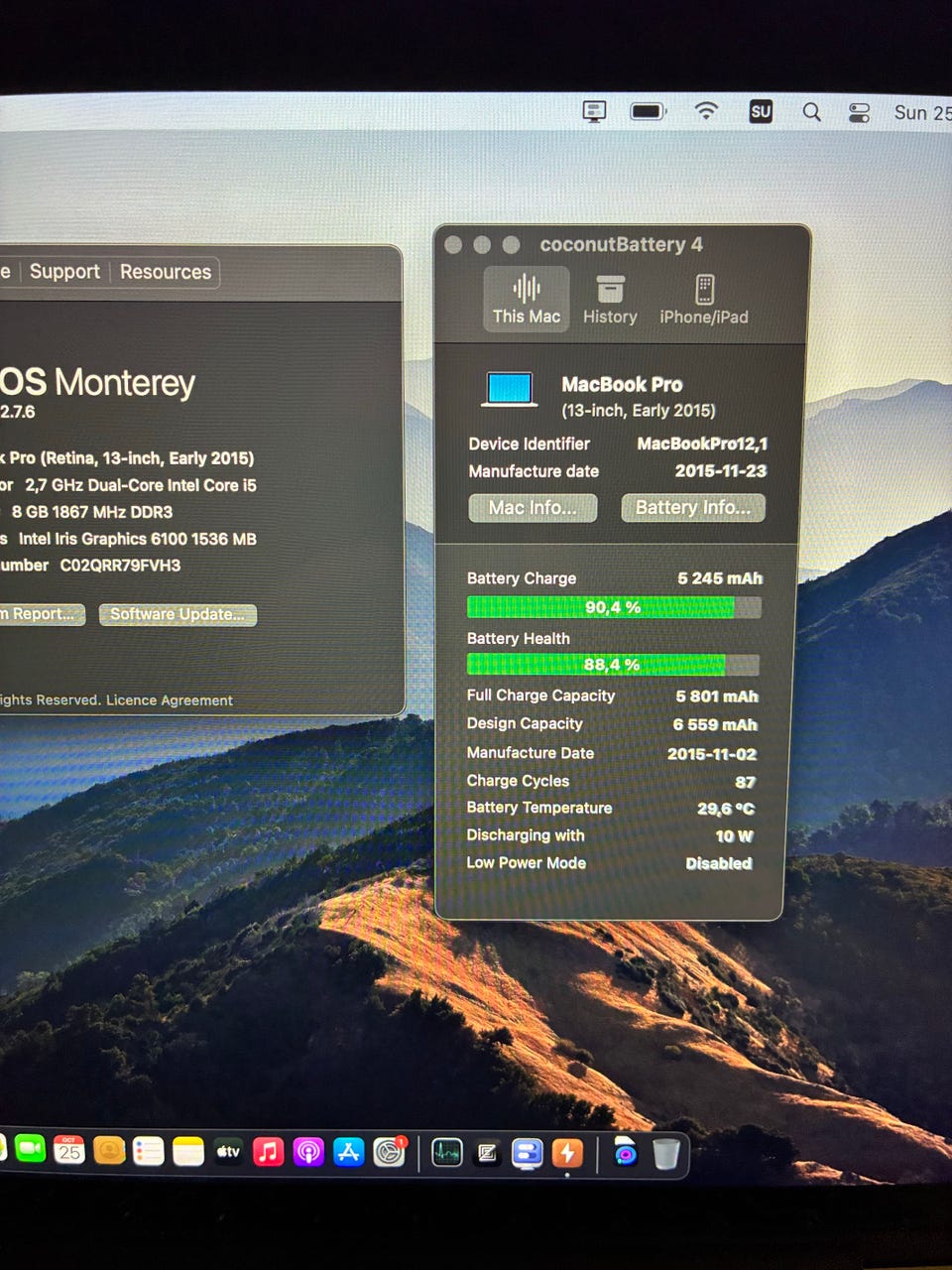Launch Contacts from the dock
This screenshot has width=952, height=1270.
point(109,1151)
